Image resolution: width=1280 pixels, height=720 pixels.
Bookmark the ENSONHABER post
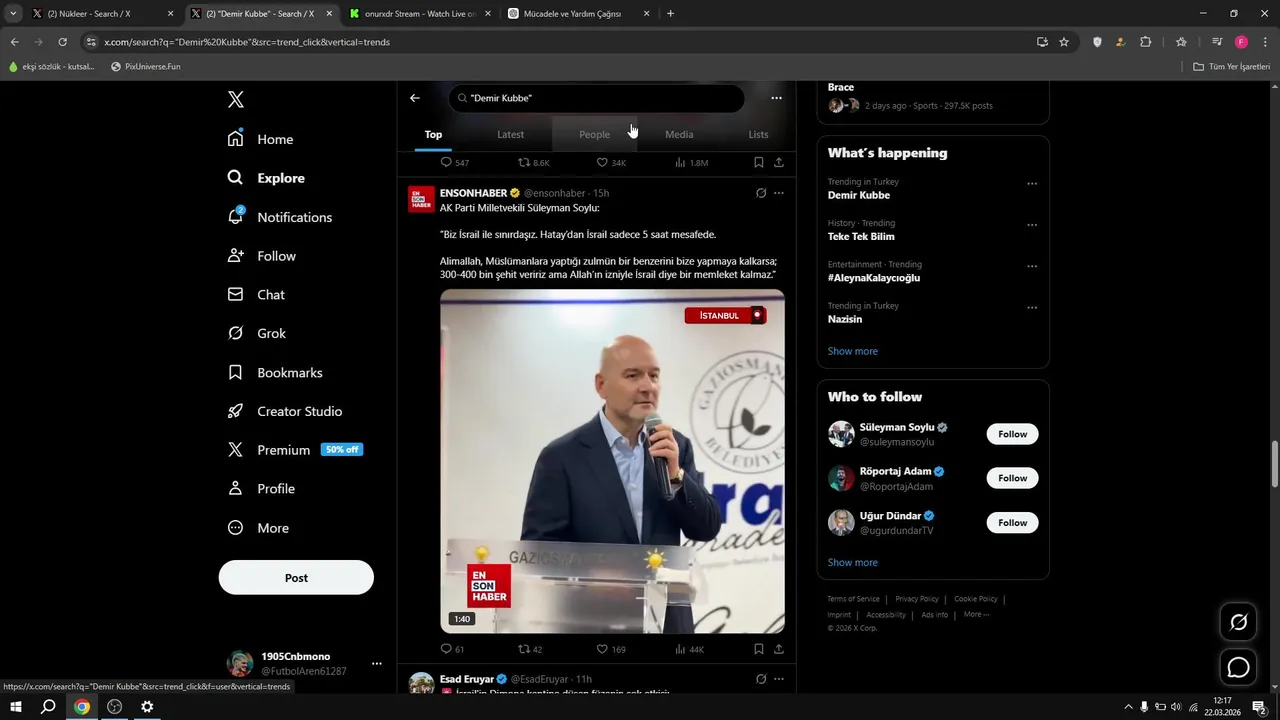pyautogui.click(x=759, y=649)
